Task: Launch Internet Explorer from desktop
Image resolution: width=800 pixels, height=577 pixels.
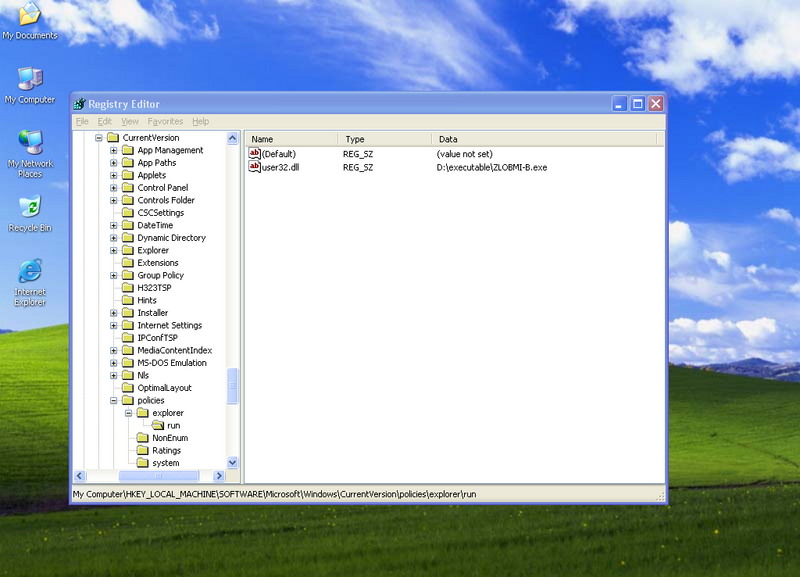Action: 30,271
